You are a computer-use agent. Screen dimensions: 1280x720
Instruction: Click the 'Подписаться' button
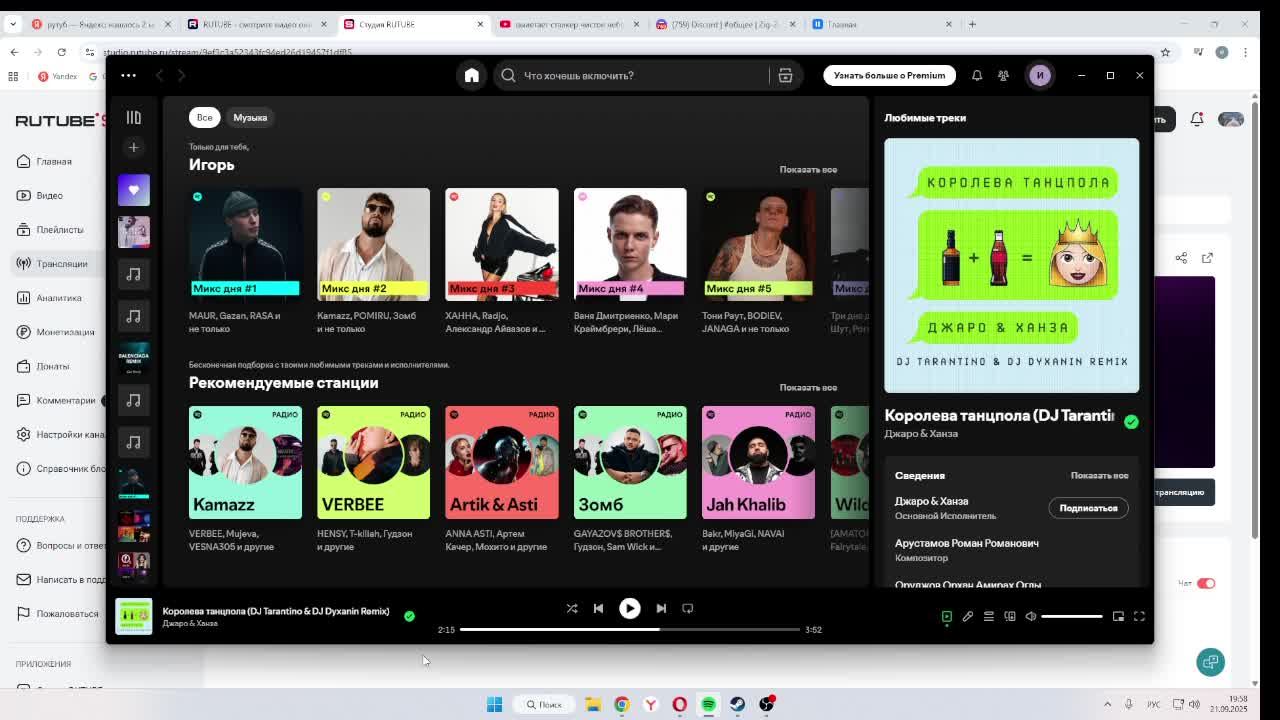point(1088,508)
